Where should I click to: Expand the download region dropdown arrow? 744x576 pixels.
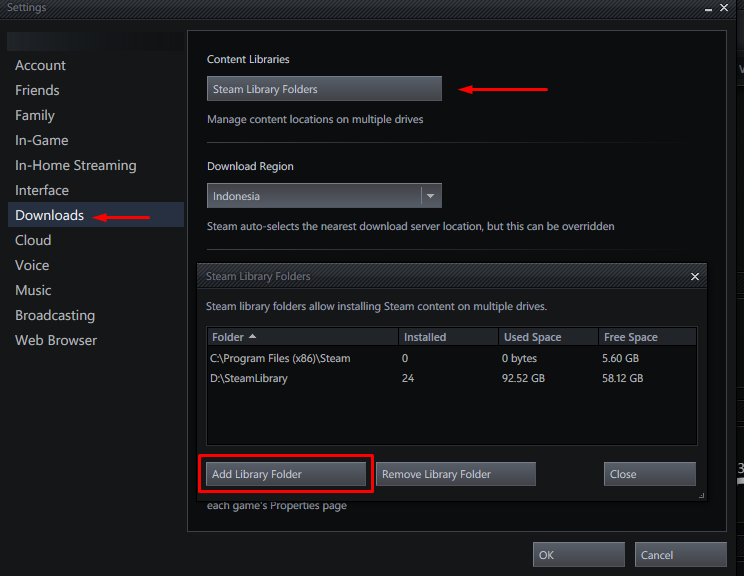431,195
